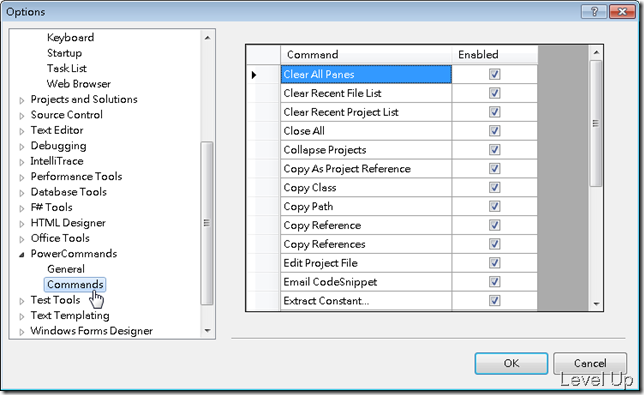
Task: Expand the Source Control node
Action: coord(22,116)
